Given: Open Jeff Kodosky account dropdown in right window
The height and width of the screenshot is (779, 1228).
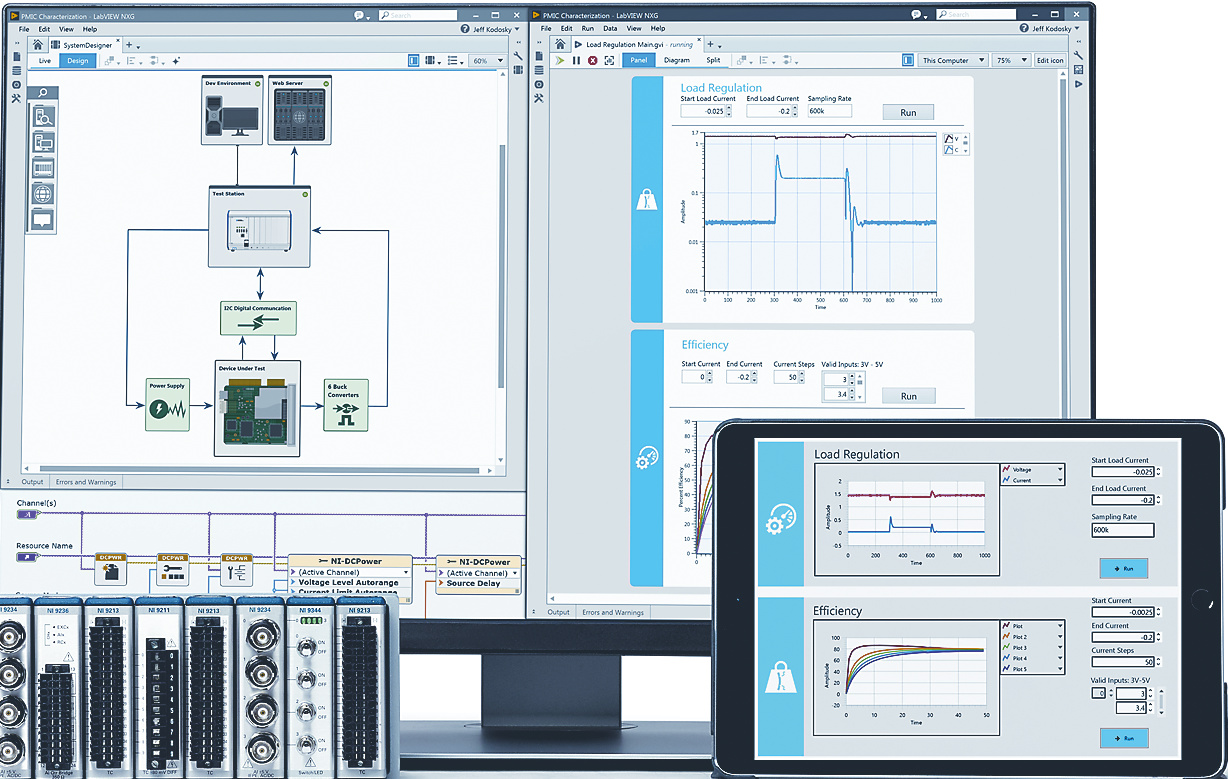Looking at the screenshot, I should click(1055, 29).
